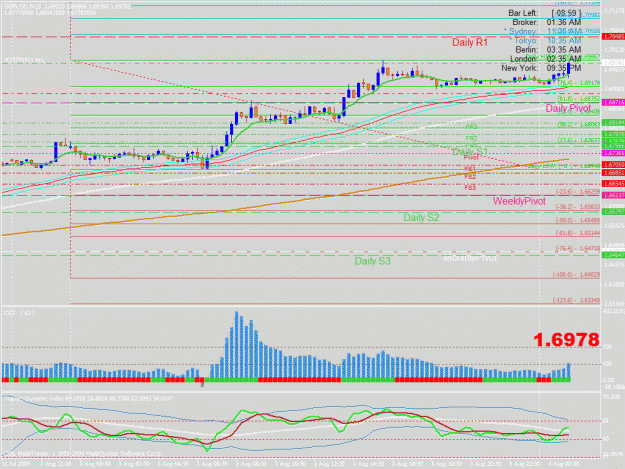Image resolution: width=625 pixels, height=469 pixels.
Task: Click the 'Broker:' clock label
Action: [x=525, y=22]
